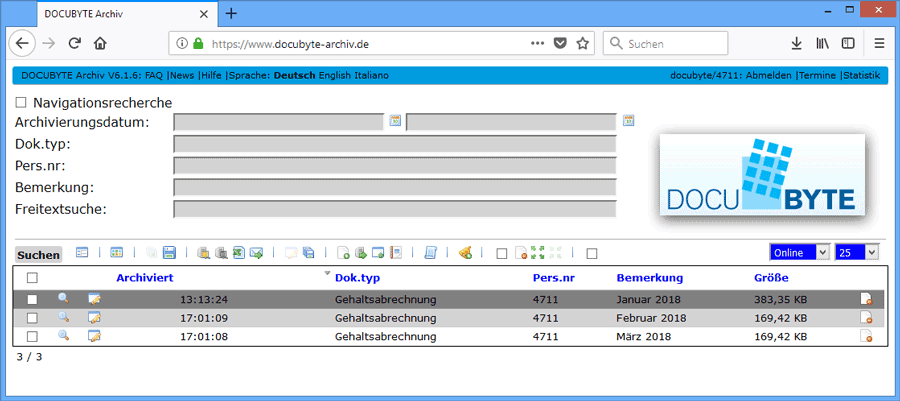
Task: Open the 25 results-per-page dropdown
Action: click(x=857, y=252)
